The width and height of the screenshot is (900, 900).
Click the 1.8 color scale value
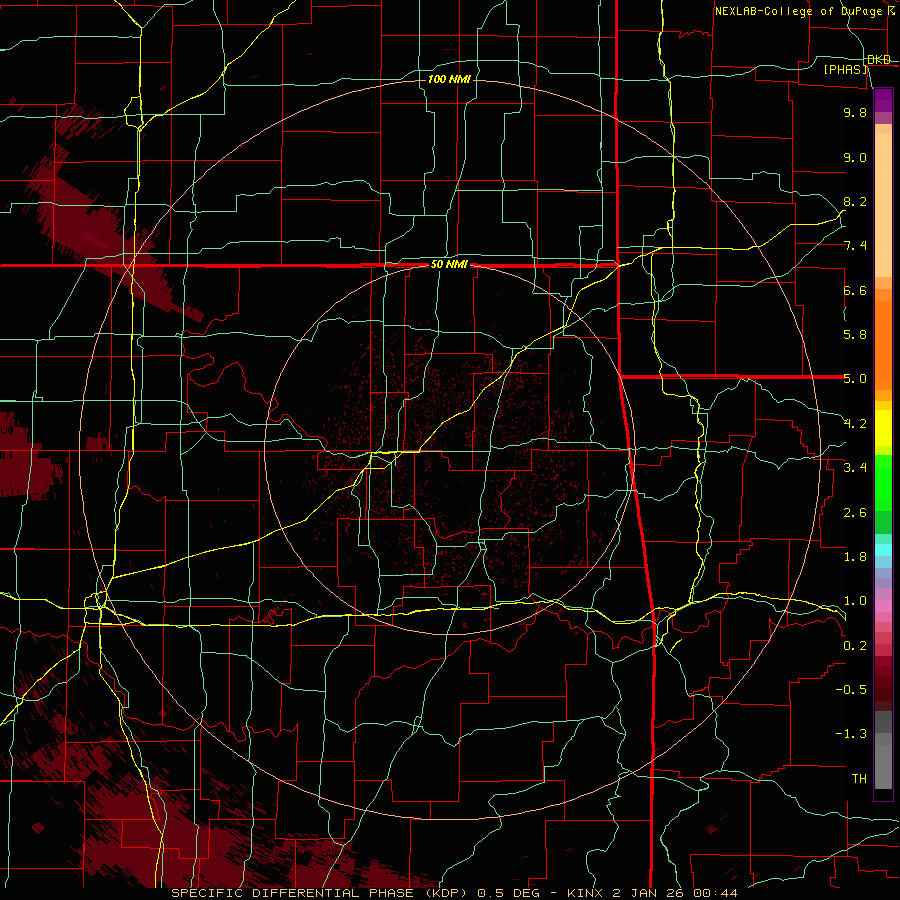pos(855,557)
